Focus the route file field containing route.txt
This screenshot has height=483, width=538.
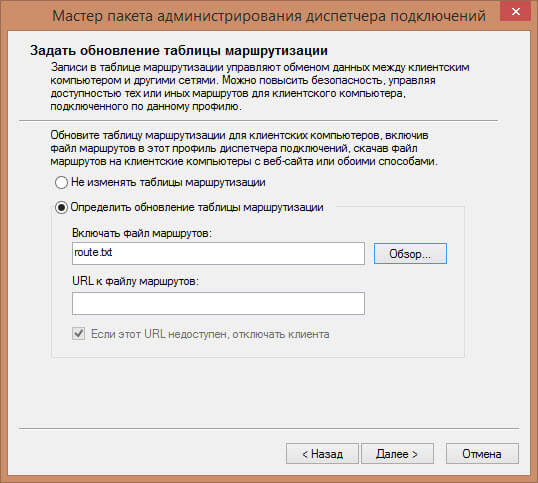click(218, 254)
